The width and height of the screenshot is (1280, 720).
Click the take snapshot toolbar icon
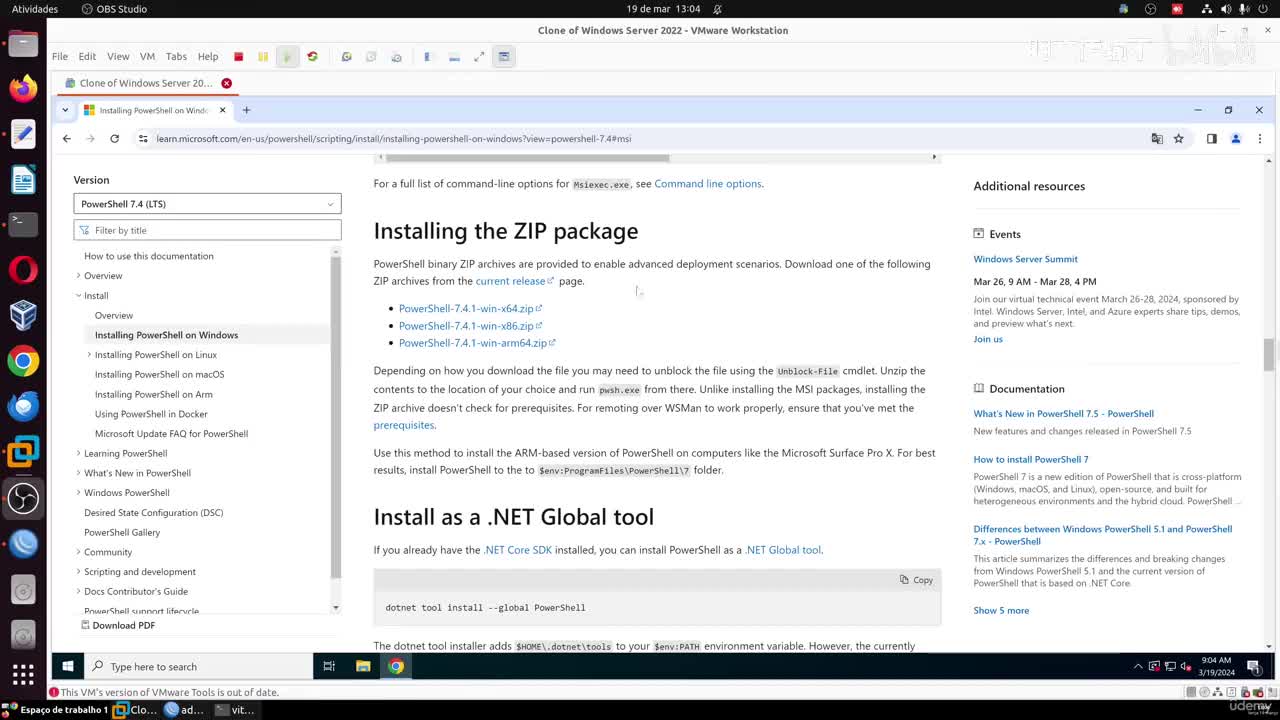tap(346, 57)
